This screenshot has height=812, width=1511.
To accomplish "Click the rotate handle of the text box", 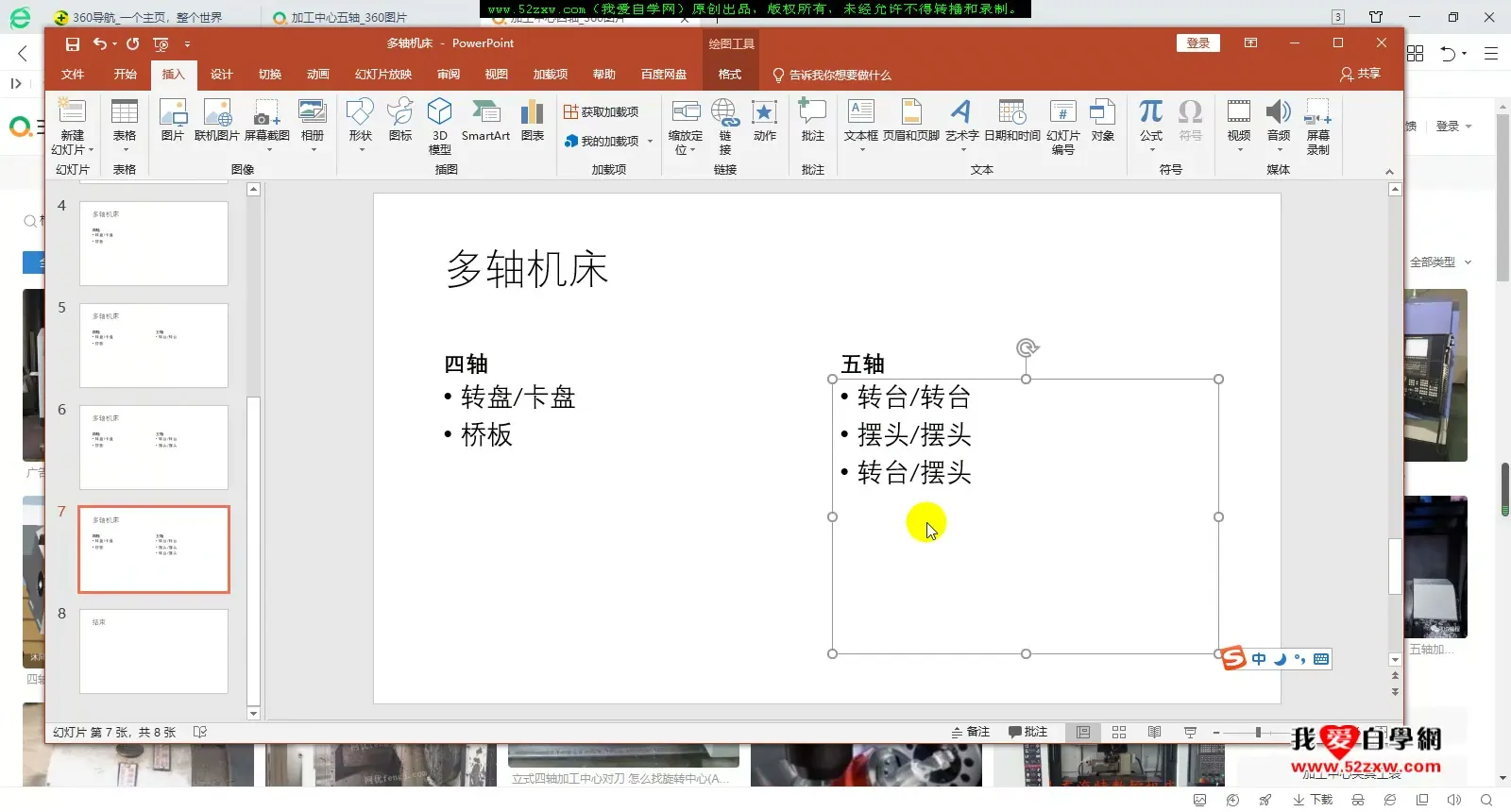I will pos(1027,347).
